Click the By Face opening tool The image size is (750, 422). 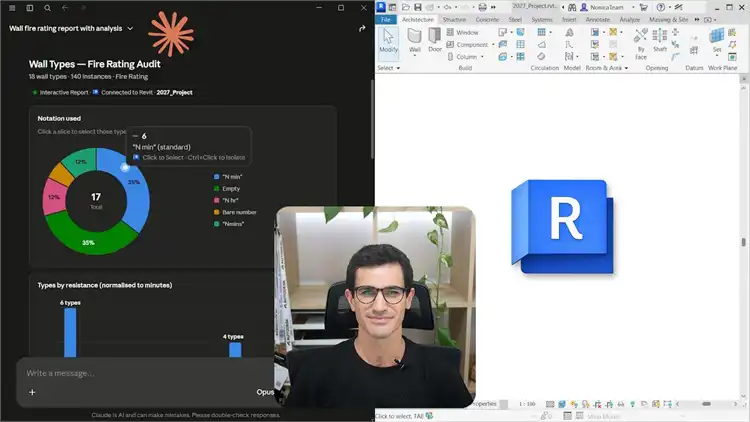640,44
